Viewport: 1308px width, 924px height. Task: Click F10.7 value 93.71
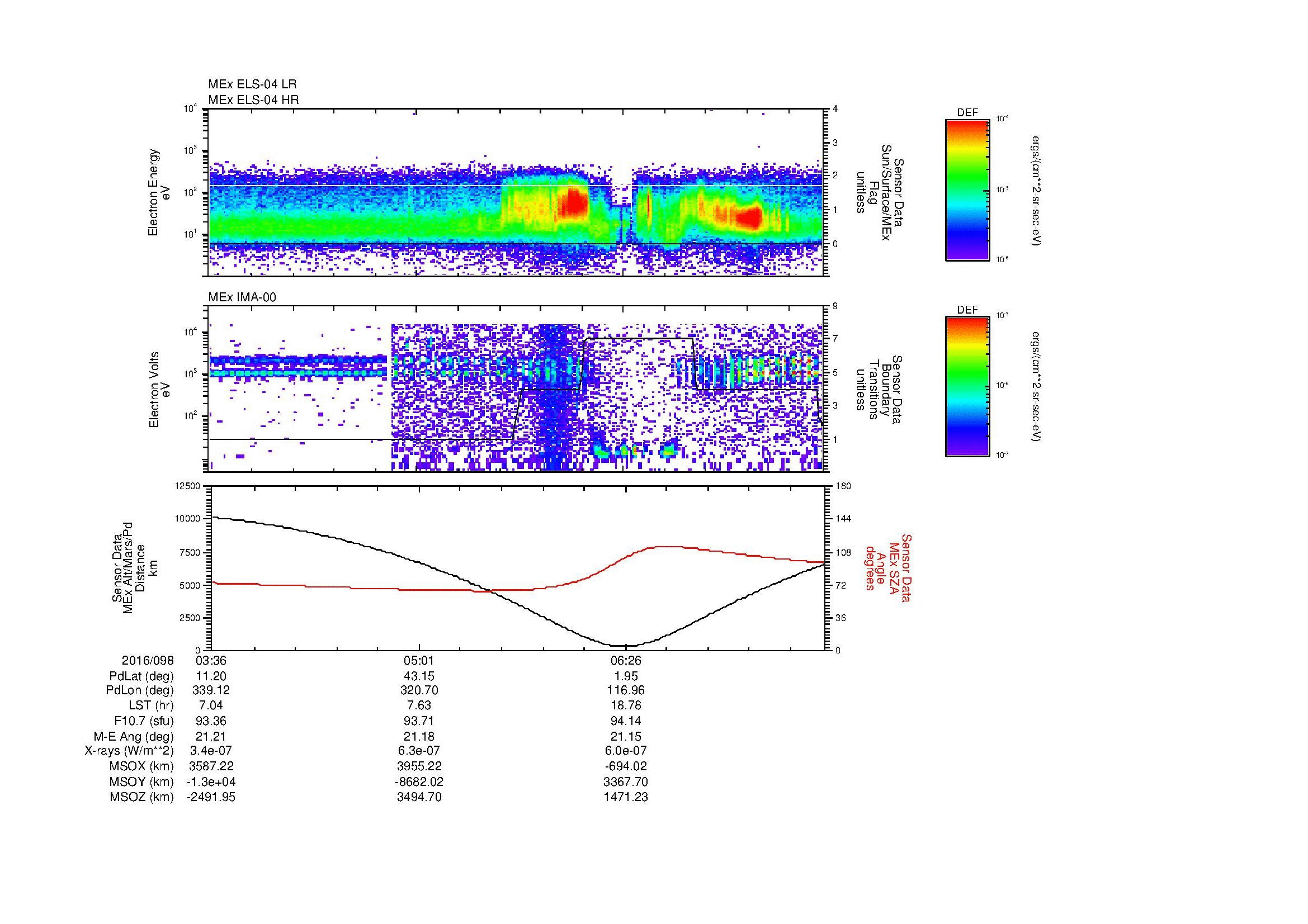point(419,721)
